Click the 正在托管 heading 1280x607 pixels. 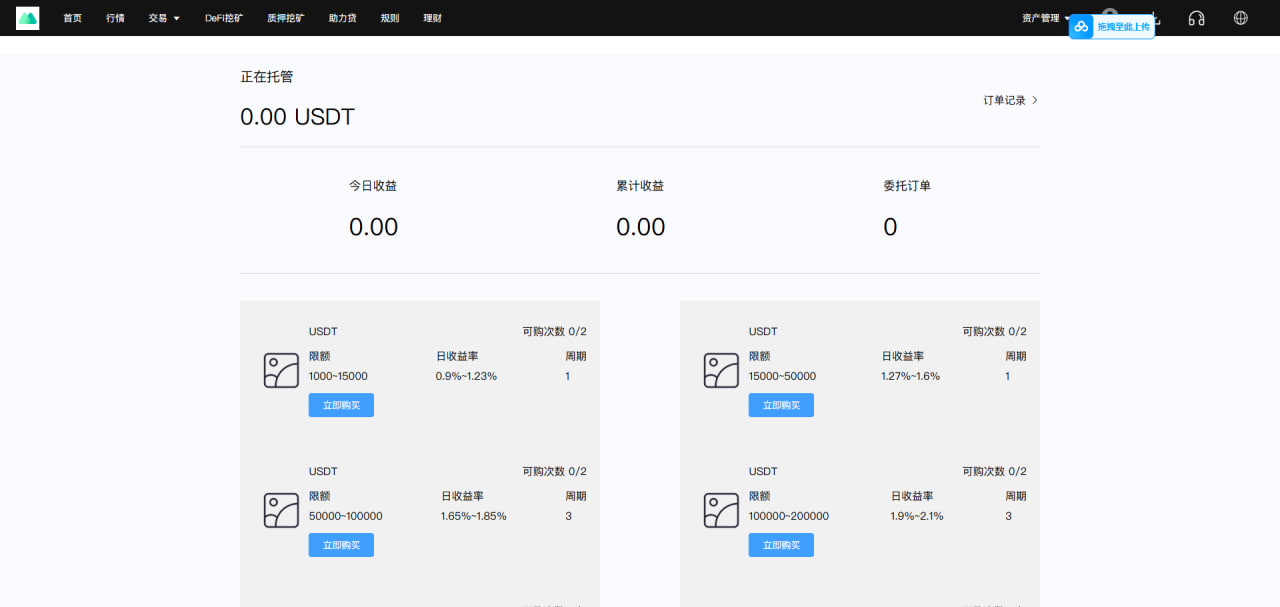coord(267,76)
